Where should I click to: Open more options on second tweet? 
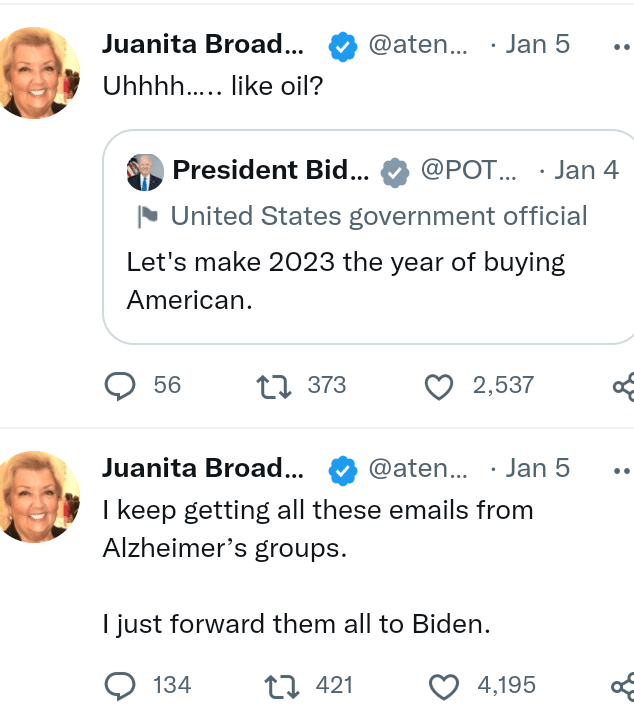click(x=622, y=468)
